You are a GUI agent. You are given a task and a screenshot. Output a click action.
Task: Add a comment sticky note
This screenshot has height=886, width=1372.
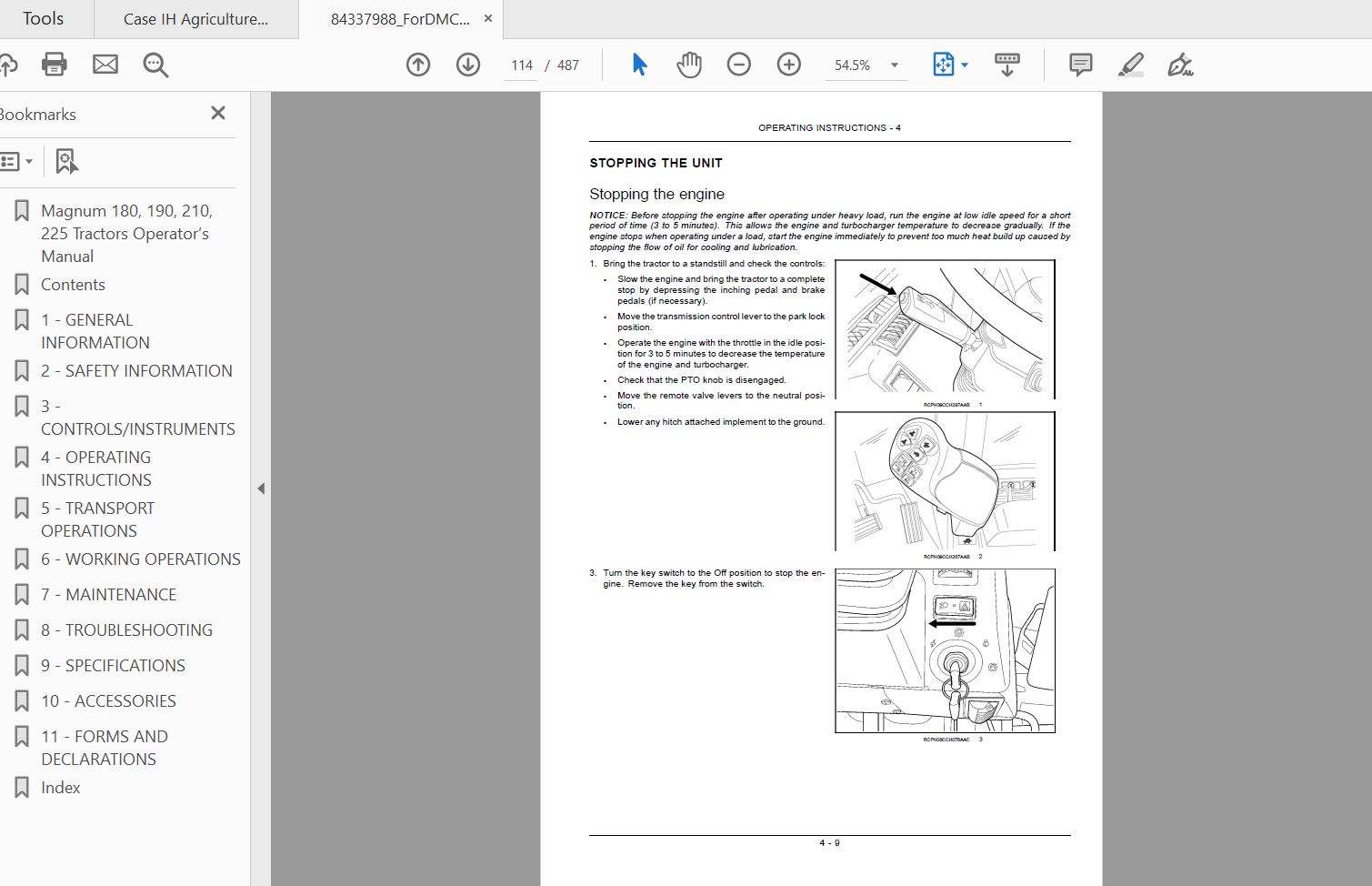(1081, 65)
